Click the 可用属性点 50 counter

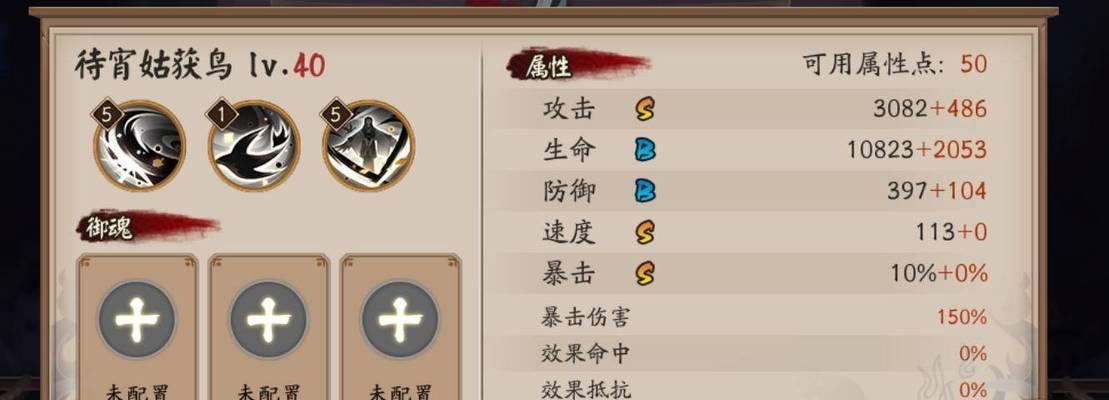click(895, 65)
